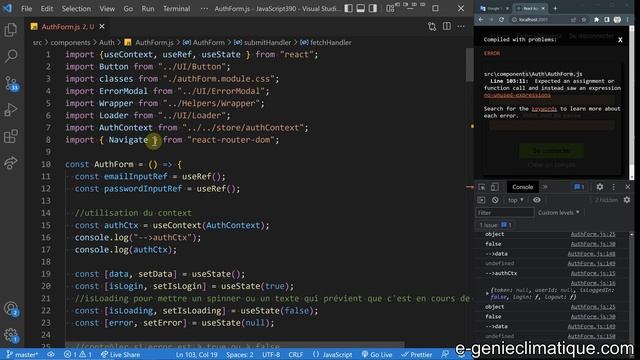
Task: Open the Run and Debug view
Action: point(11,109)
